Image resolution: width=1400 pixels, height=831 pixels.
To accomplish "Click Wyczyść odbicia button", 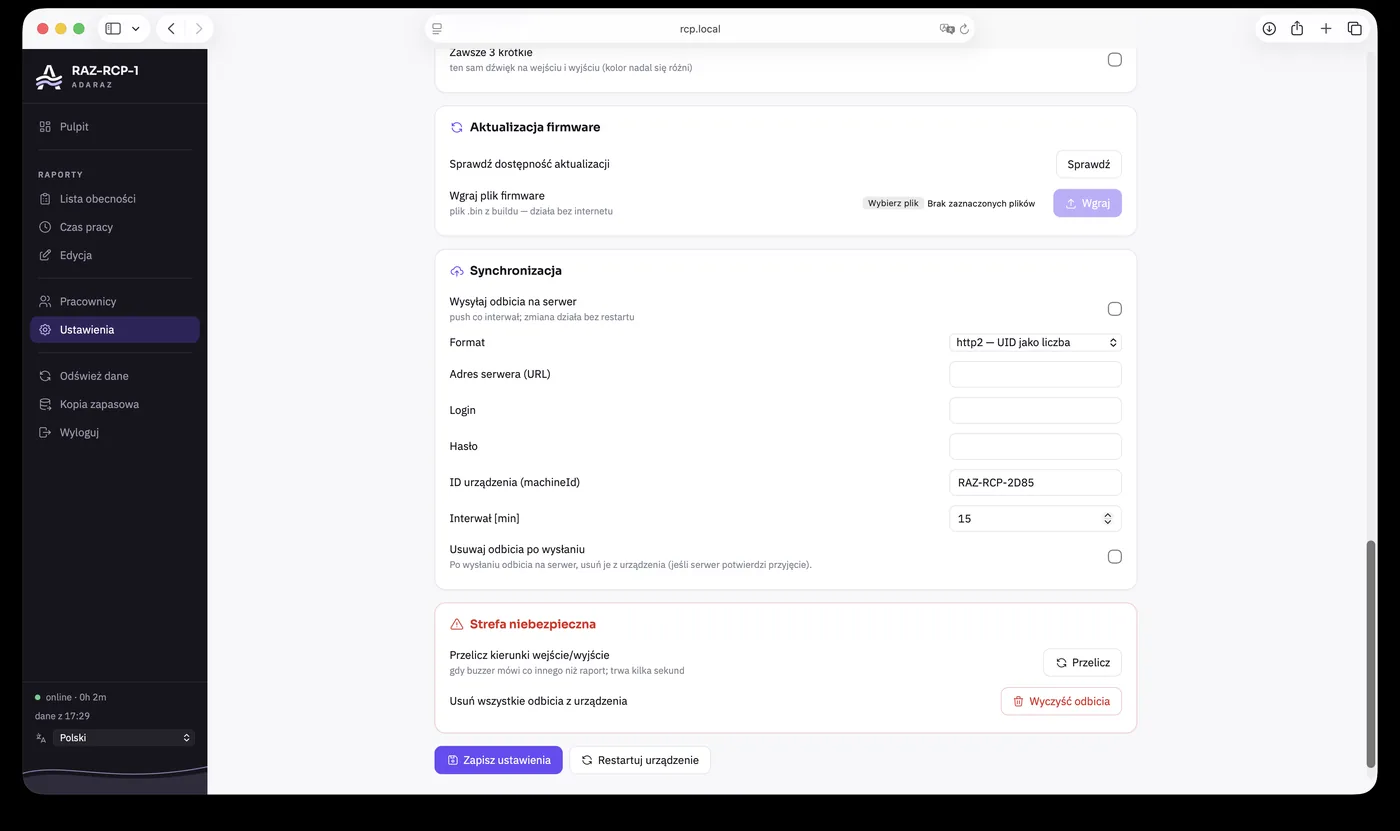I will (x=1061, y=701).
